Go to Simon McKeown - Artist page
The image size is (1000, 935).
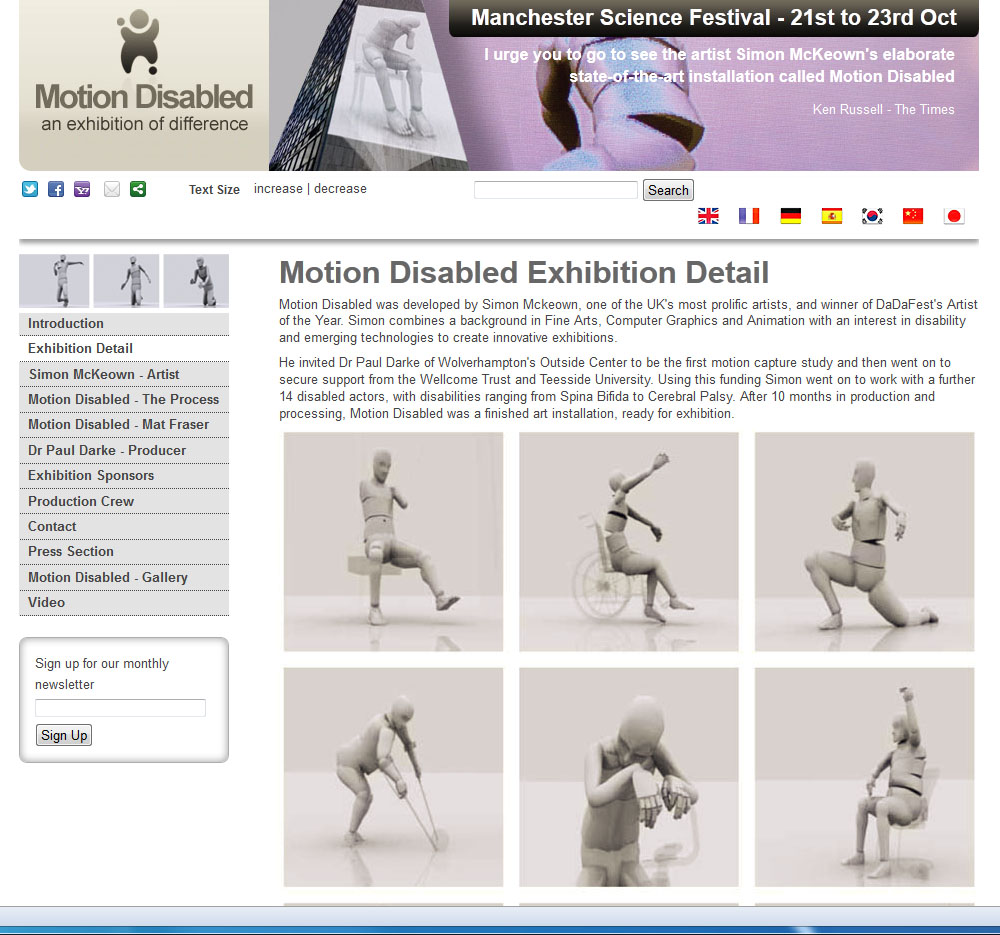124,374
